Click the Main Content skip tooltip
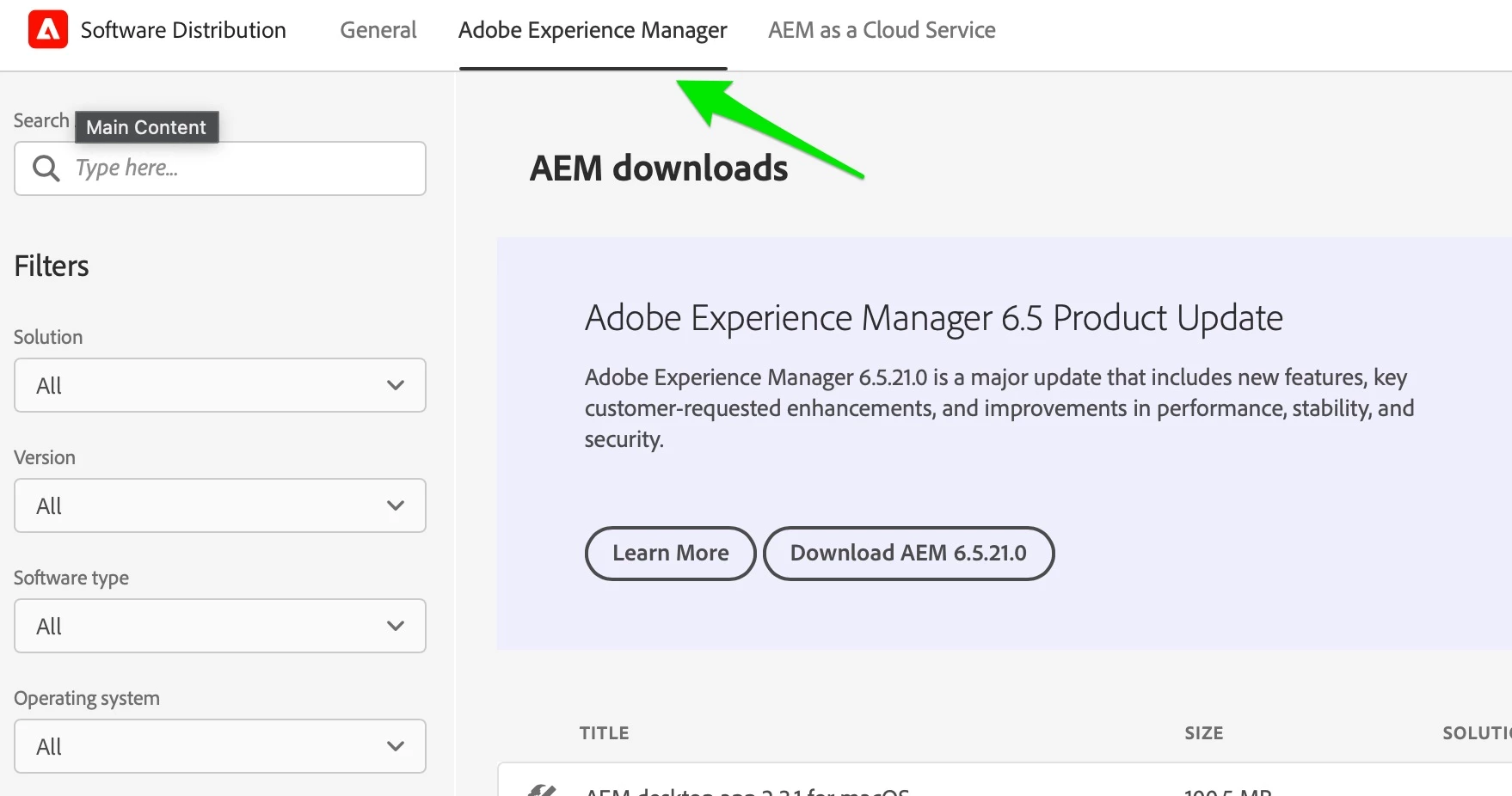Screen dimensions: 1512x796 point(146,127)
